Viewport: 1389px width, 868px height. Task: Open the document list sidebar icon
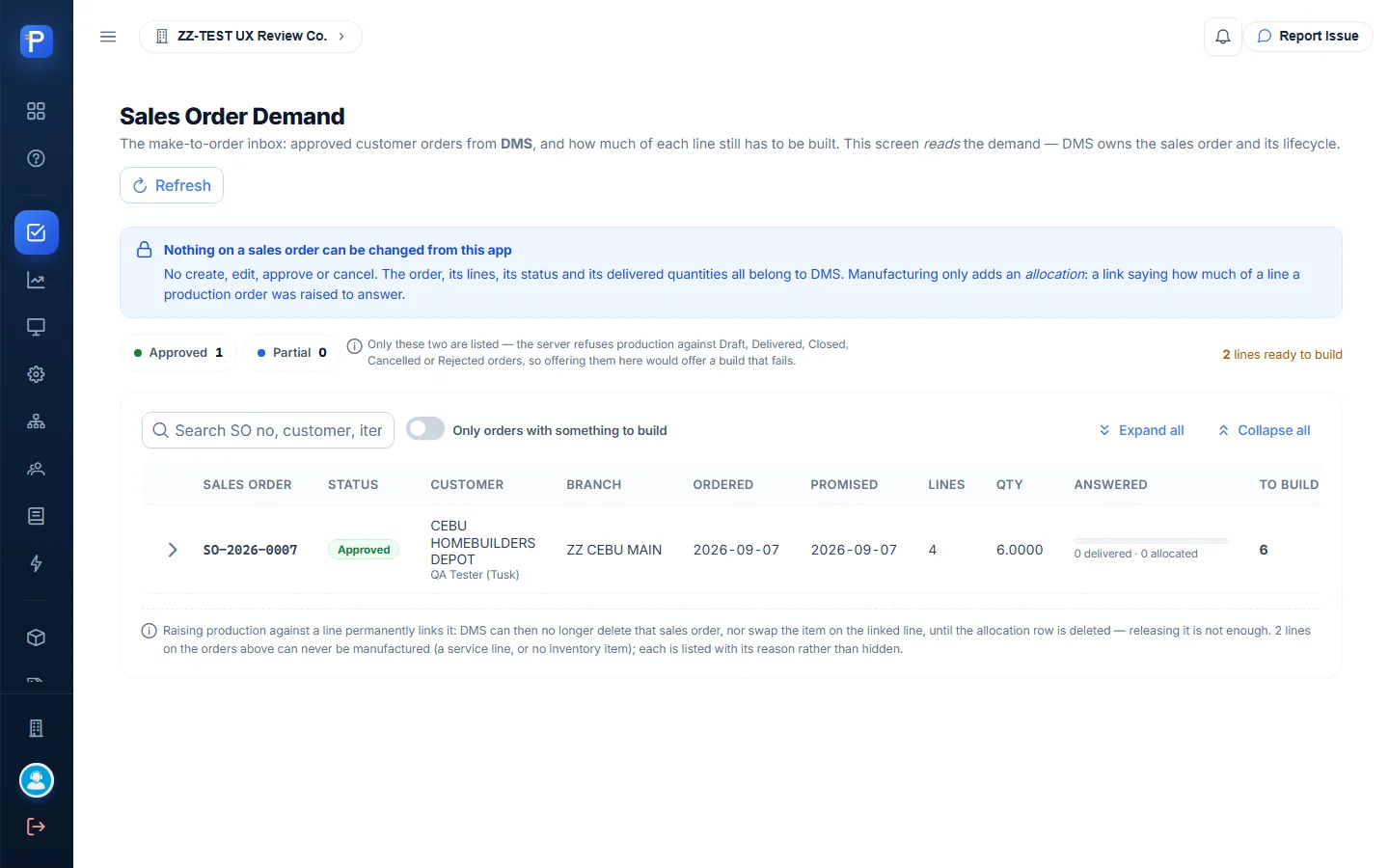pyautogui.click(x=37, y=516)
